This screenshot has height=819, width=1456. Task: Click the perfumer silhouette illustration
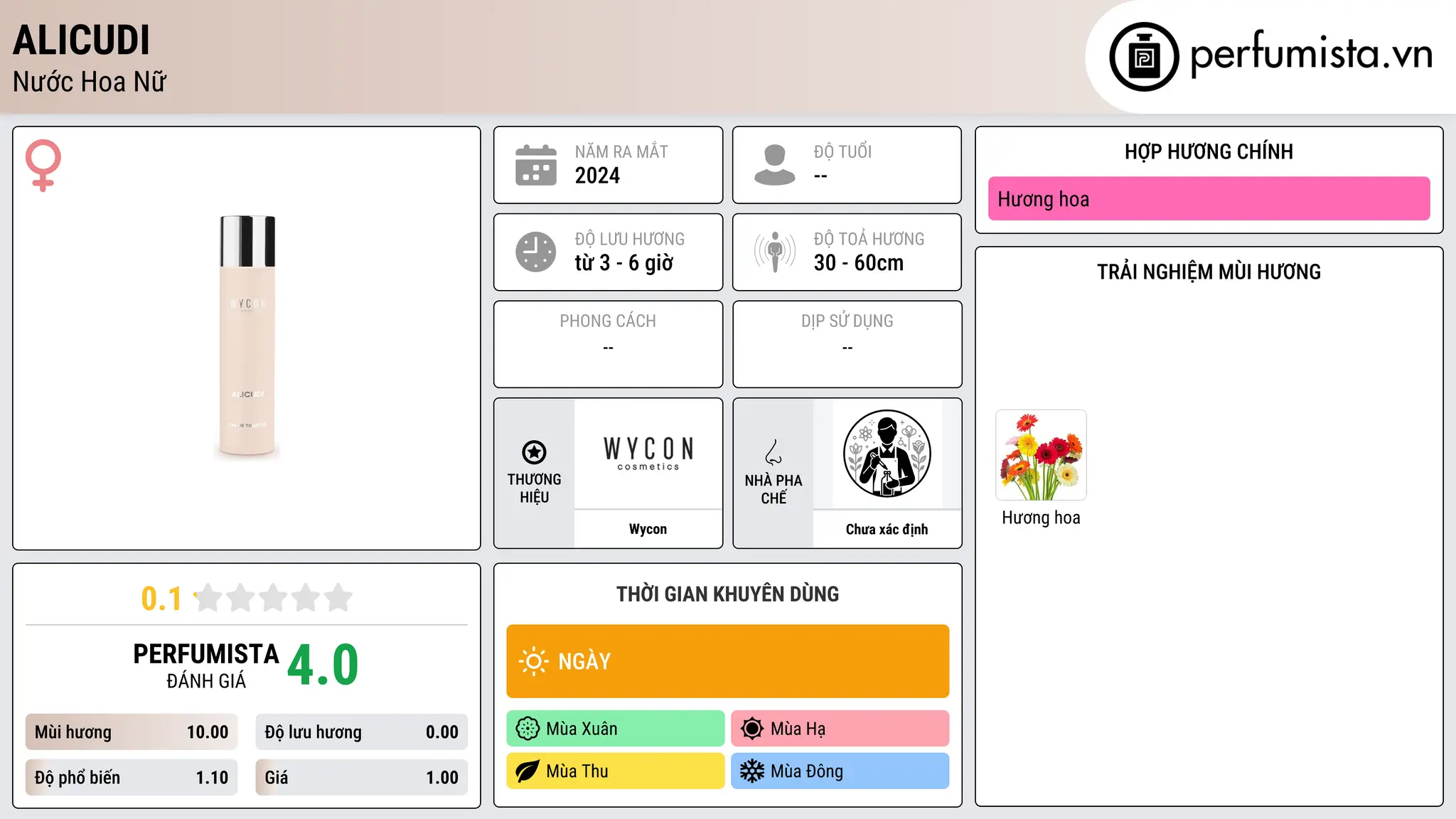click(887, 454)
